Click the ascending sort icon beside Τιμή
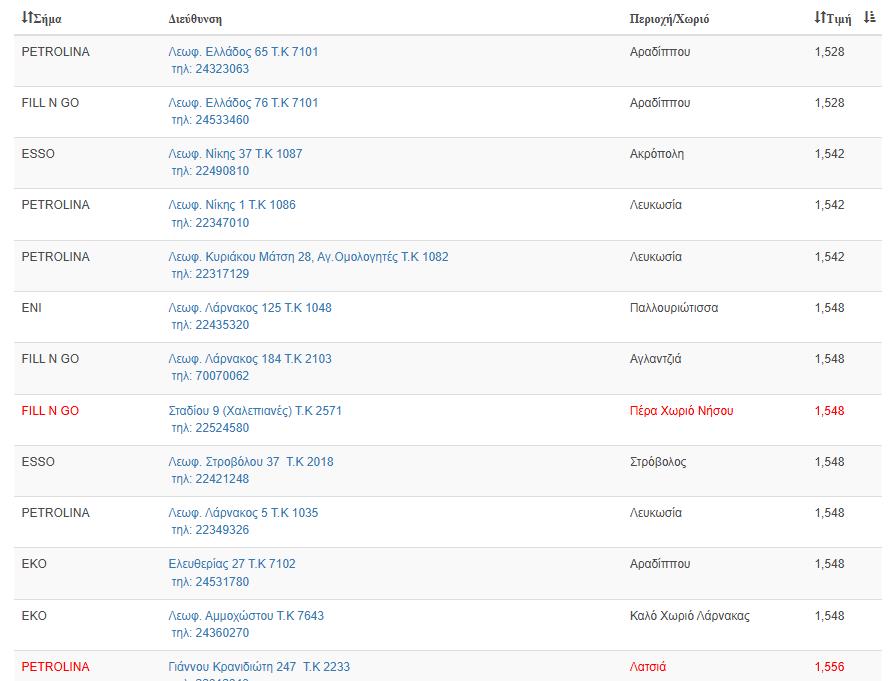This screenshot has width=895, height=681. (870, 18)
